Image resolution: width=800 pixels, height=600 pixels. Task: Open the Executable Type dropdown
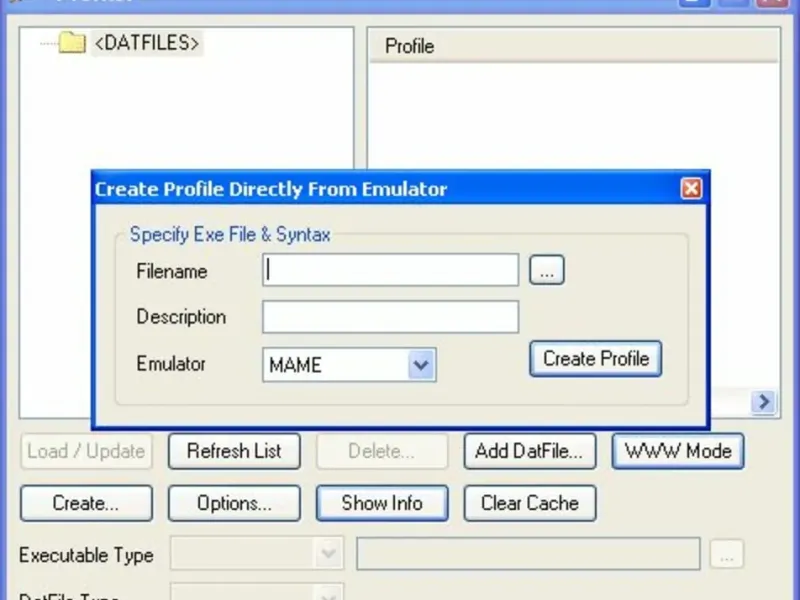(x=257, y=553)
